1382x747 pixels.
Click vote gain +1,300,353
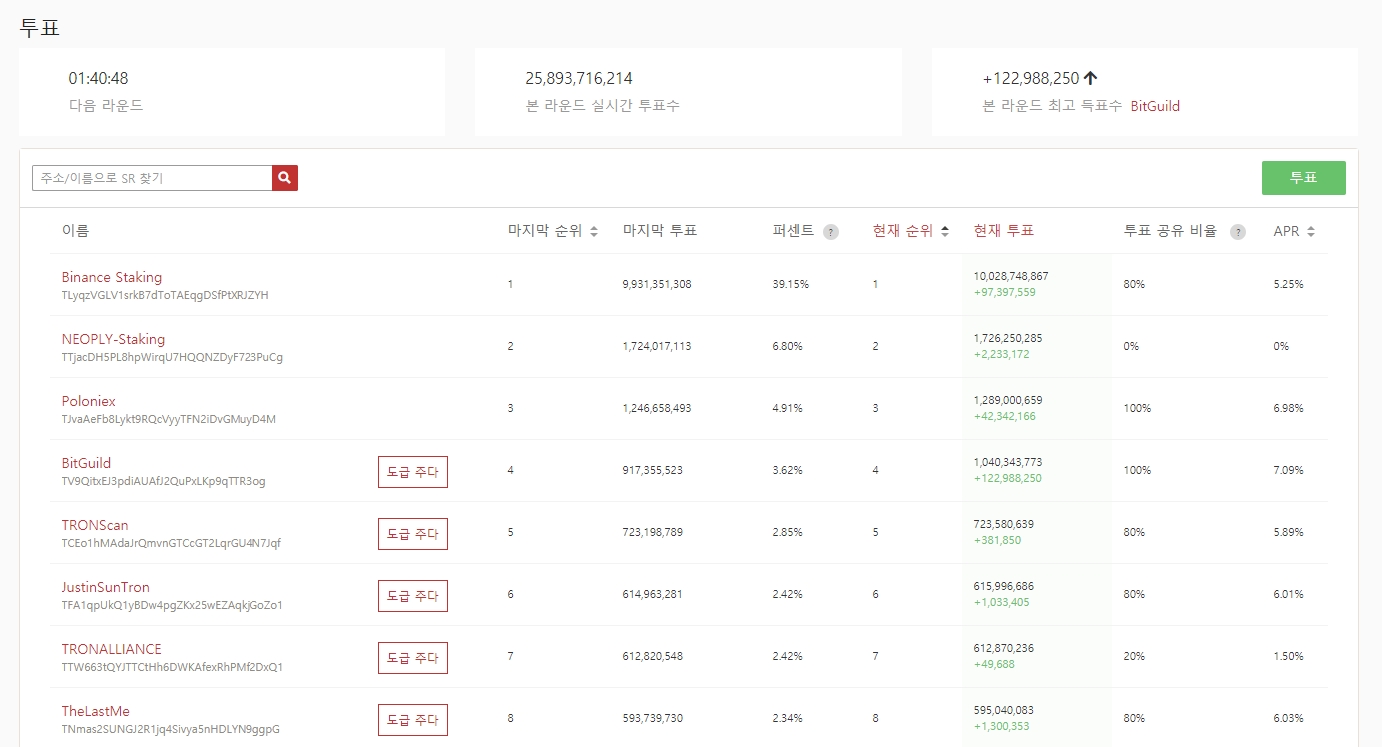click(1001, 727)
